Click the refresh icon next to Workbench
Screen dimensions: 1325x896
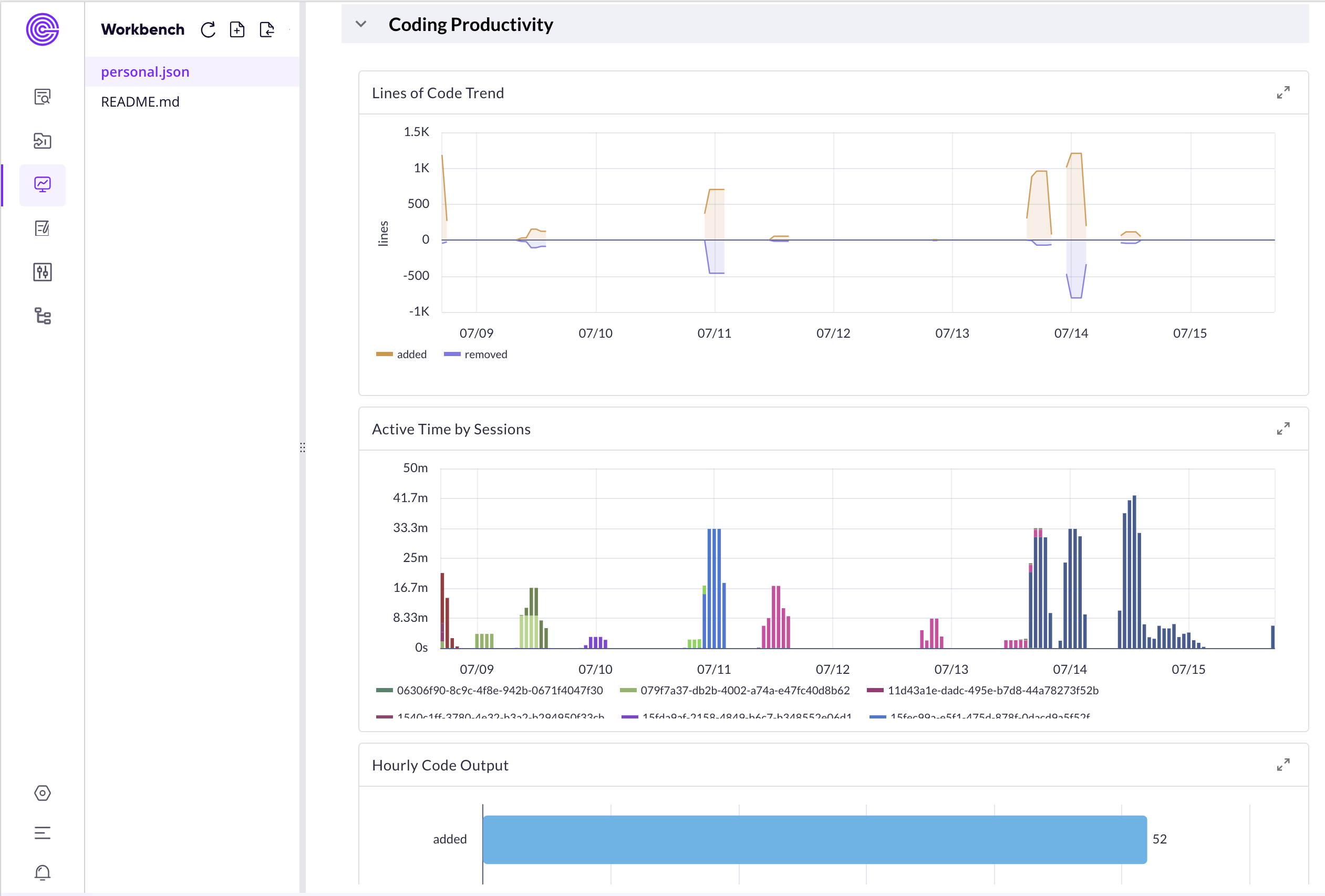coord(208,29)
